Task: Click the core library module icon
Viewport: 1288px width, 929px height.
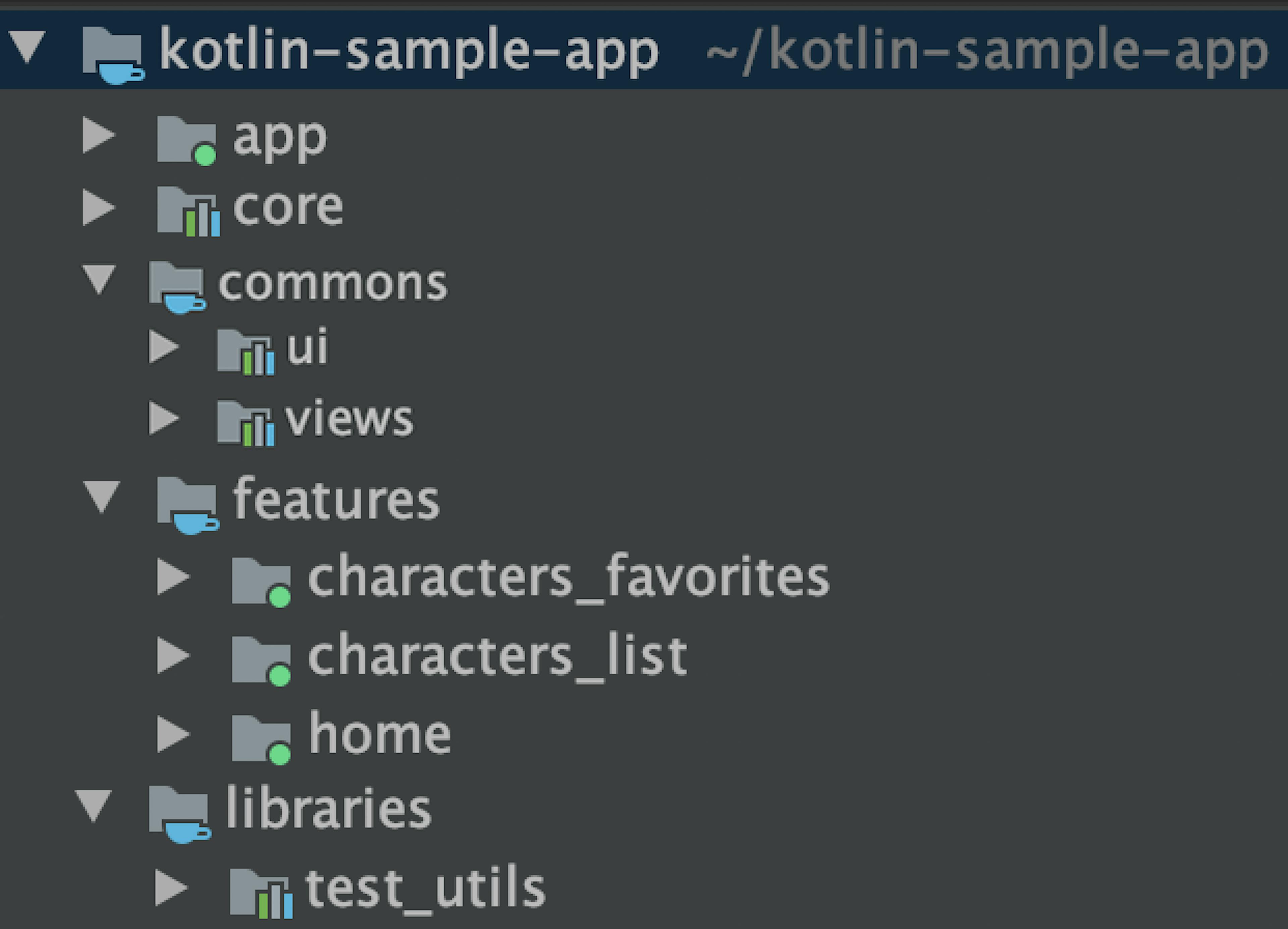Action: (x=189, y=211)
